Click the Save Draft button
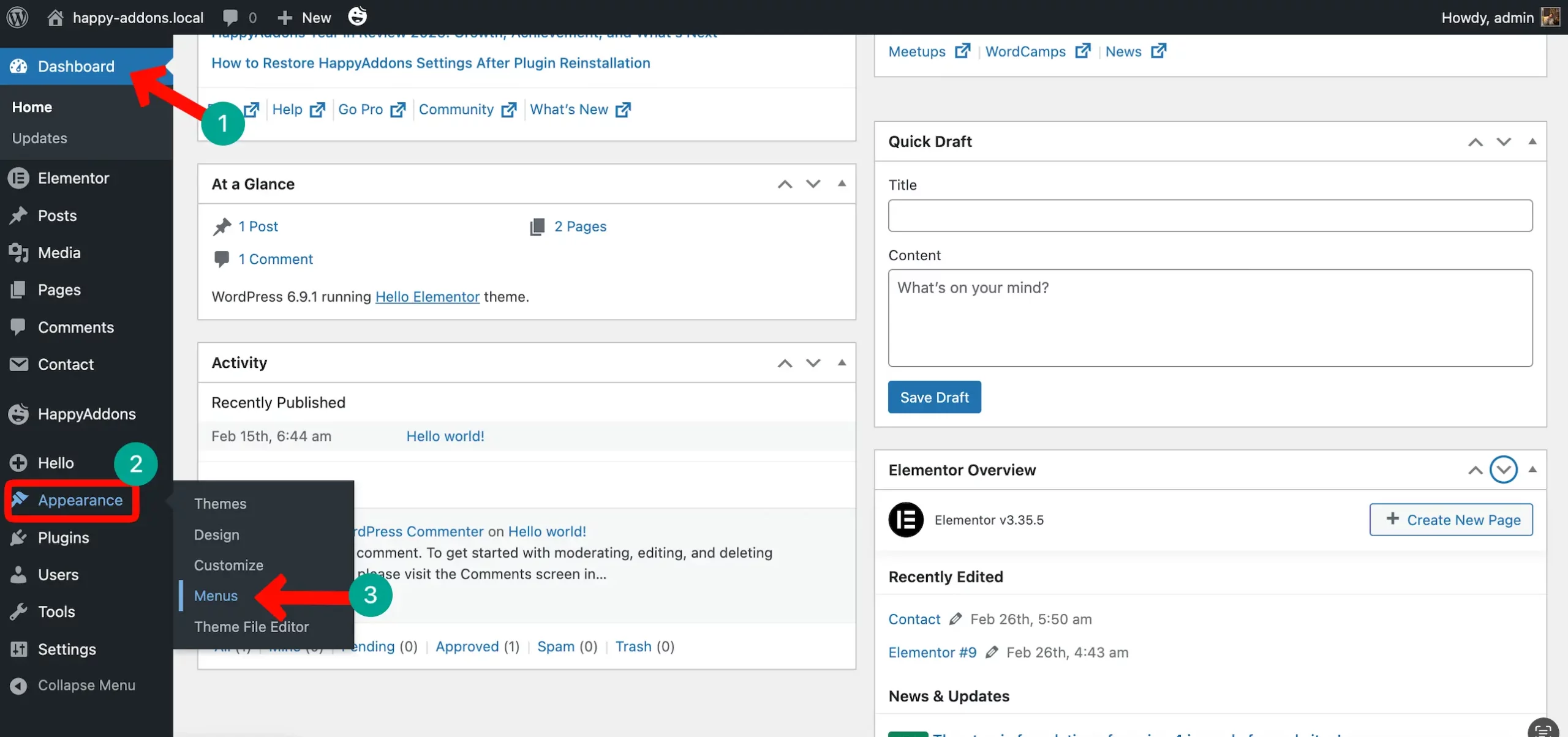 tap(933, 397)
